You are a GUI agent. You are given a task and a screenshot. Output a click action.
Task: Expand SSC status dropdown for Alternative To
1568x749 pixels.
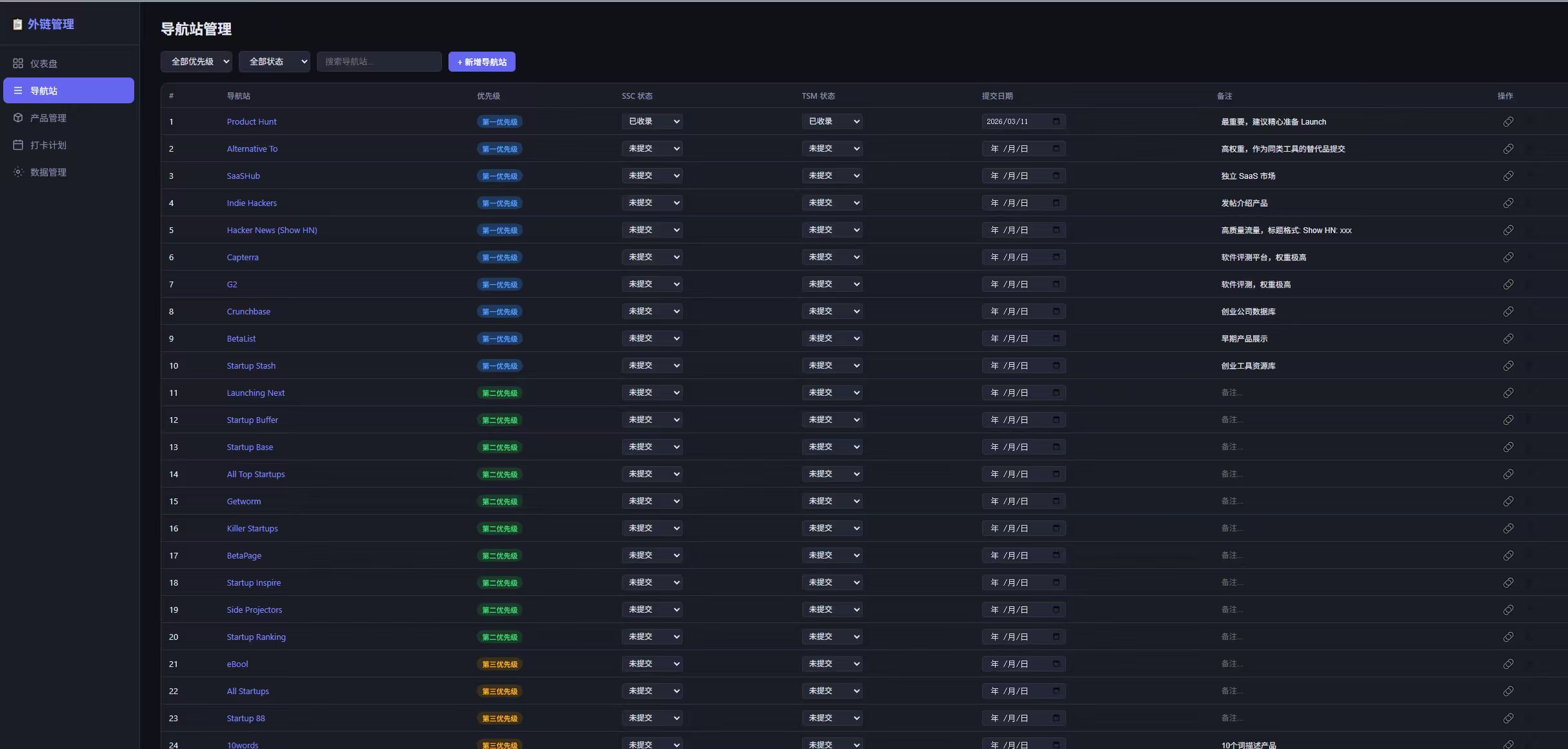coord(652,149)
